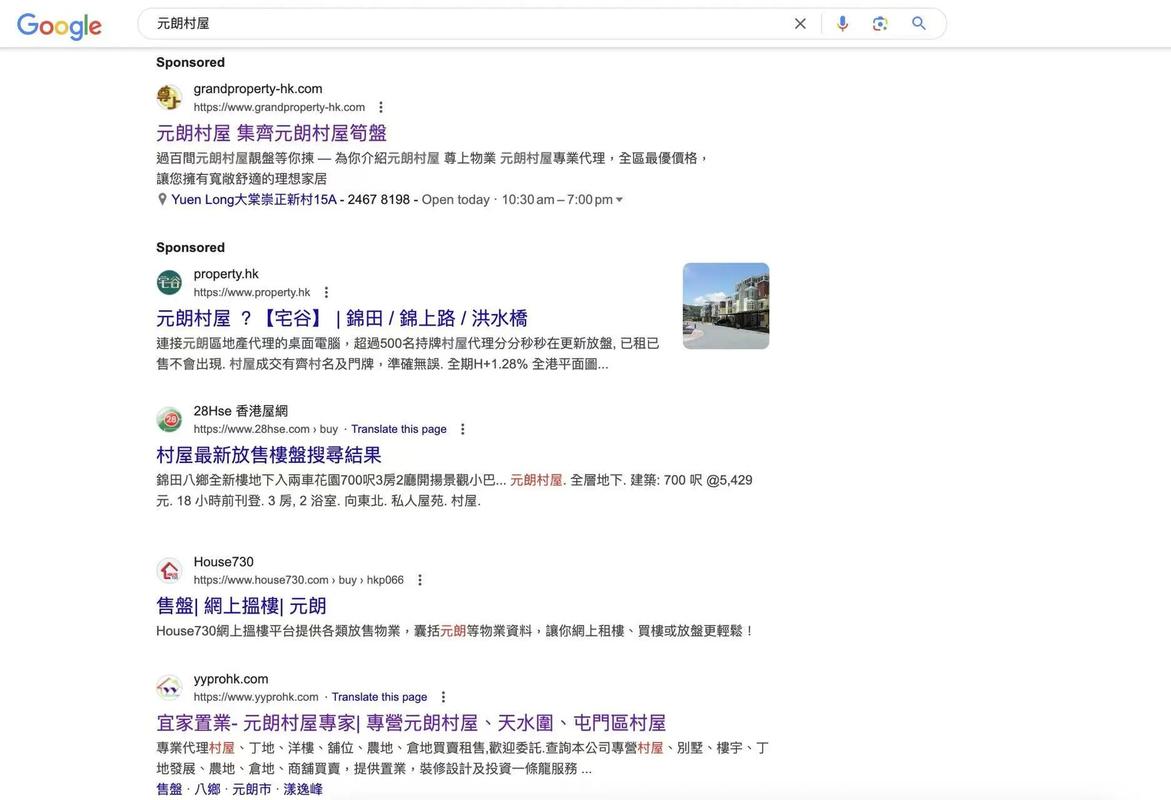Click the https://www.property.hk URL text
Screen dimensions: 1171x800
[252, 292]
